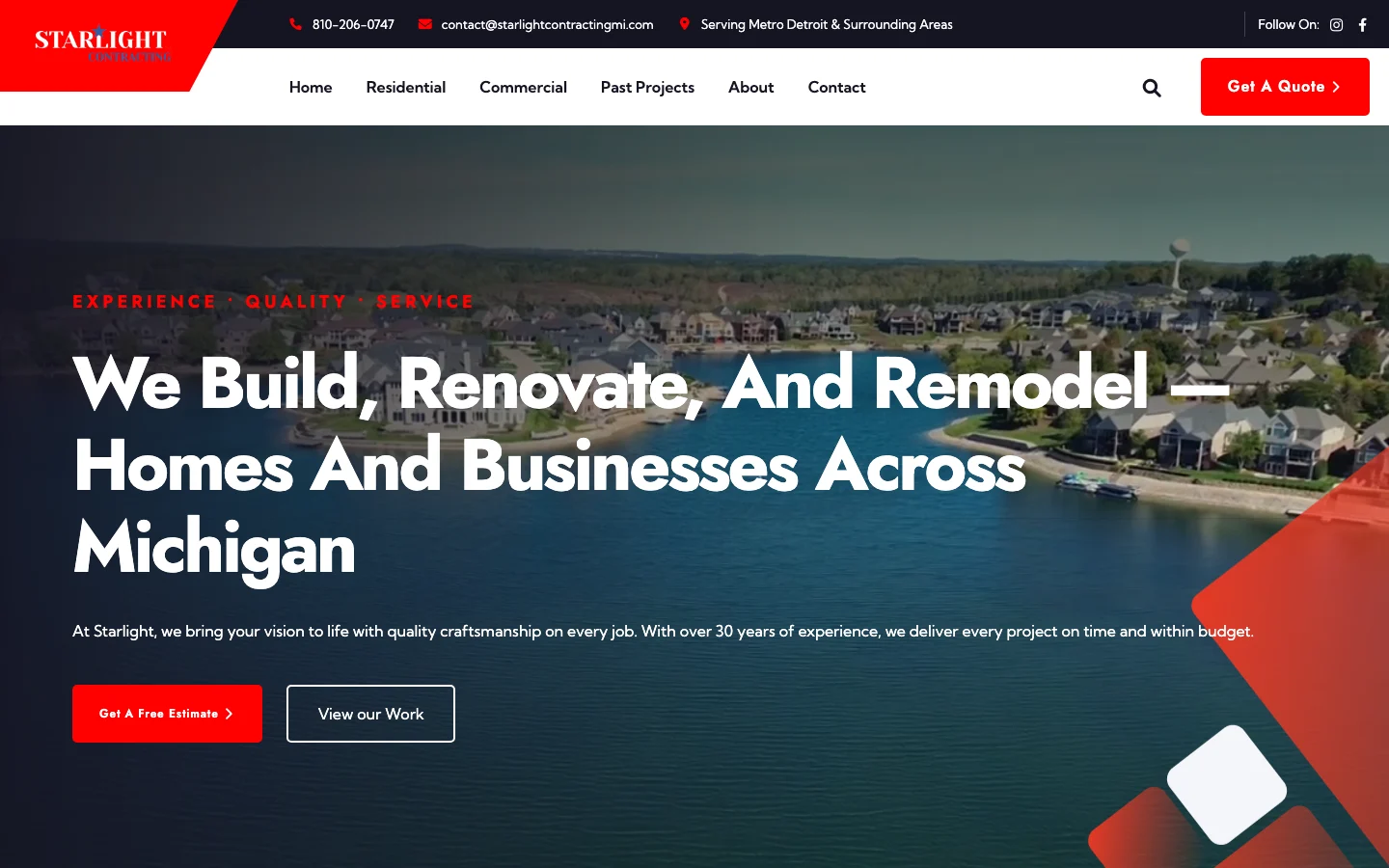
Task: Open the About menu item
Action: (751, 87)
